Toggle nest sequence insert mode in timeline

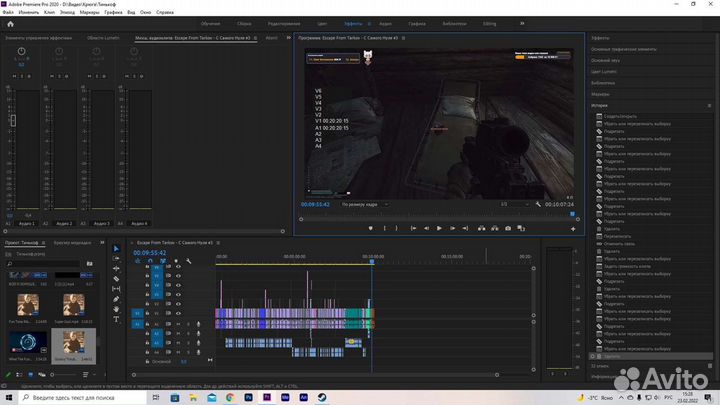[x=137, y=261]
